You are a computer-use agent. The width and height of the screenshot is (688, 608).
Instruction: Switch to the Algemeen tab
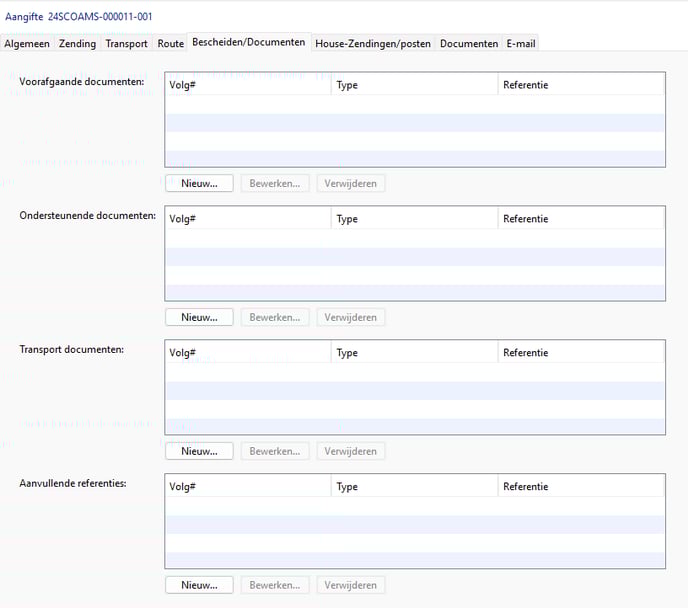click(x=27, y=43)
